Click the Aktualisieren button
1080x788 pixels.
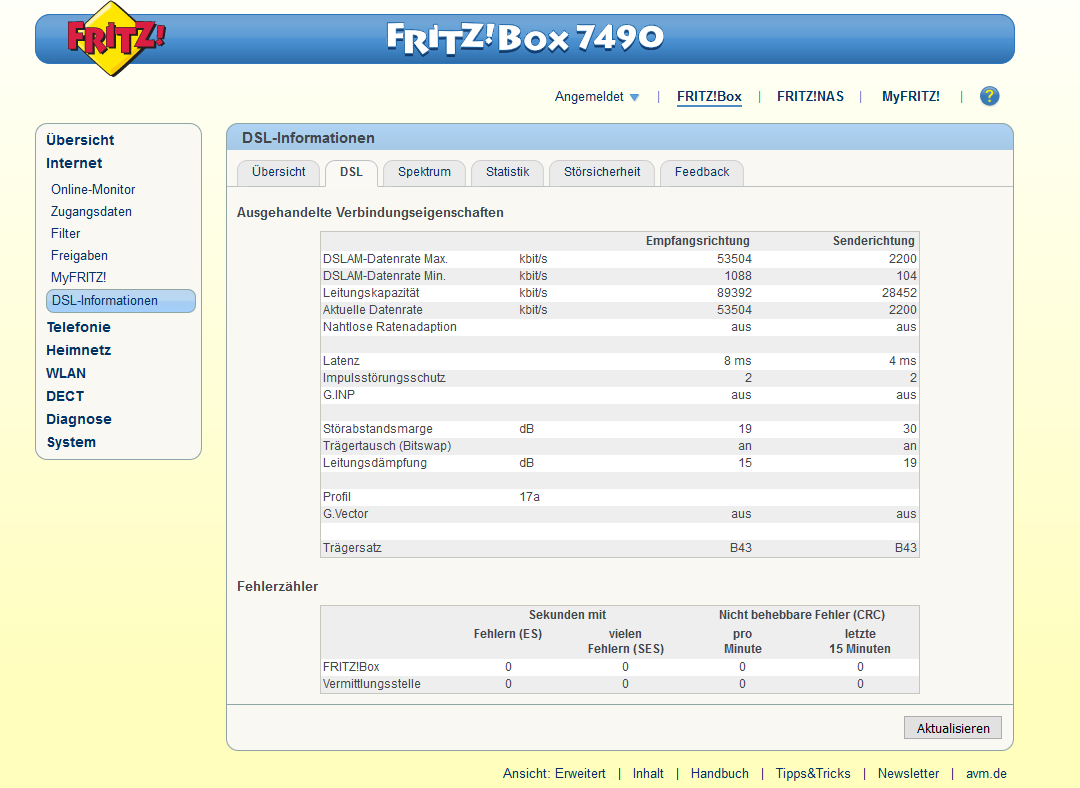click(x=953, y=728)
